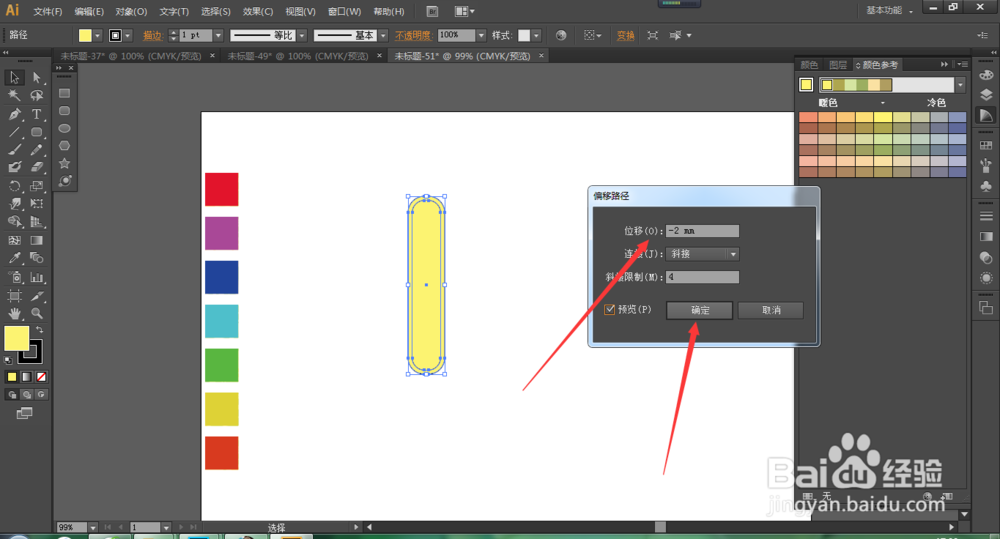
Task: Open the Transparency panel icon in dock
Action: click(986, 258)
